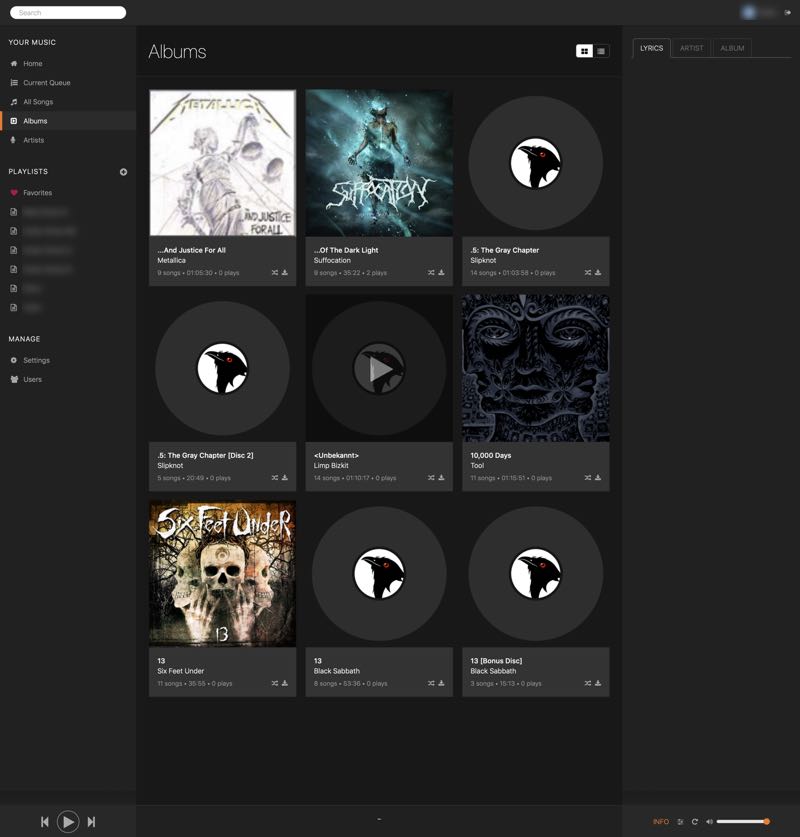Image resolution: width=800 pixels, height=837 pixels.
Task: Download .5: The Gray Chapter [Disc 2]
Action: tap(285, 478)
